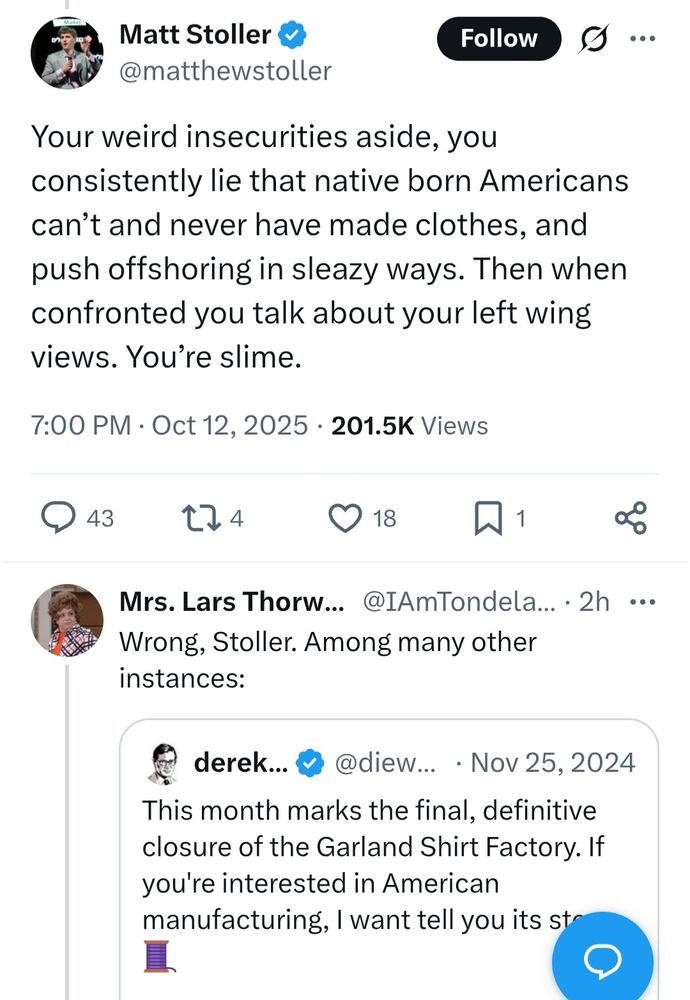This screenshot has width=690, height=1000.
Task: View the 201.5K Views count
Action: tap(409, 426)
